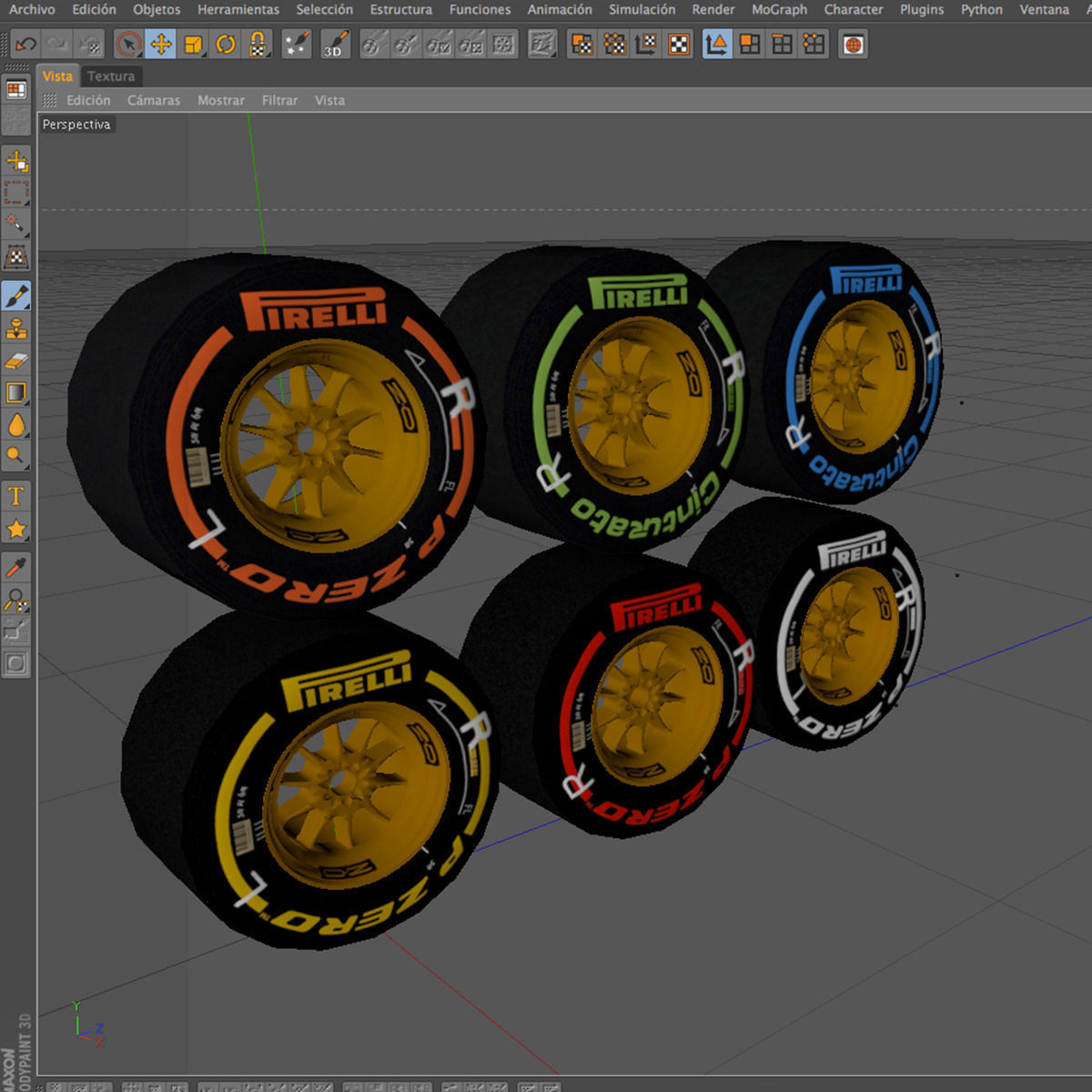Open the Animación menu

click(x=560, y=9)
